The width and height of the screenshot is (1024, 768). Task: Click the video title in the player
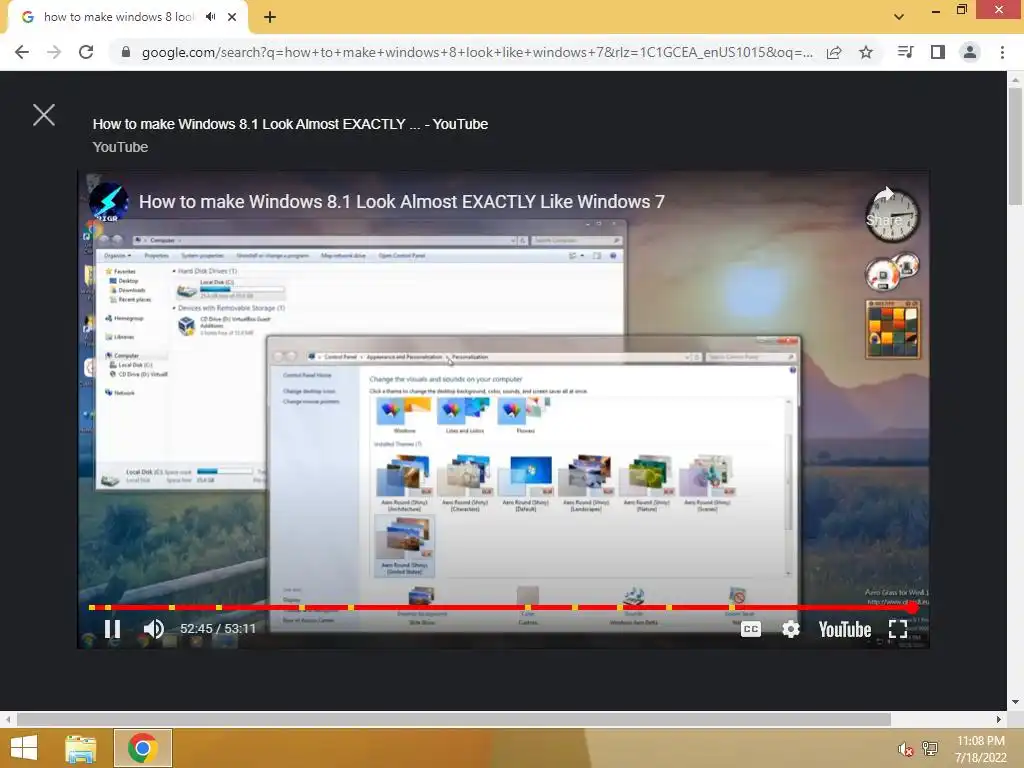pos(402,202)
